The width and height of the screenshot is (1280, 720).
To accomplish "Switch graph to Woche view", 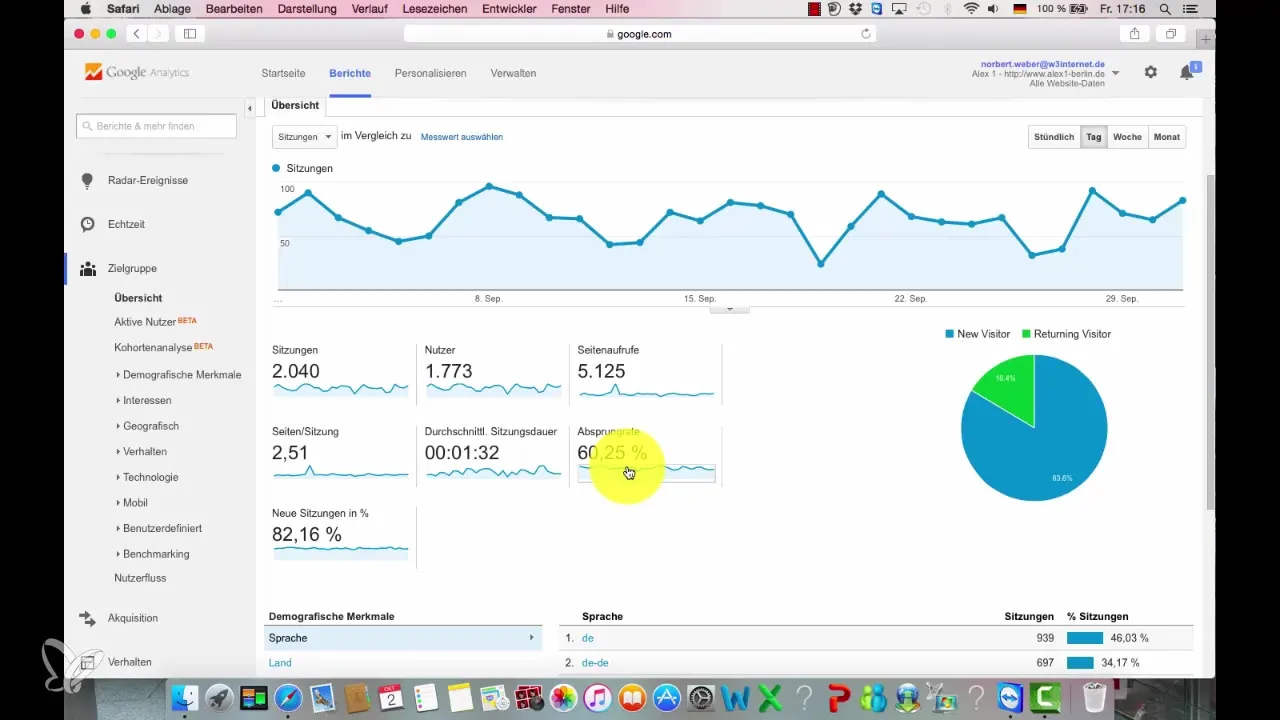I will click(x=1127, y=137).
